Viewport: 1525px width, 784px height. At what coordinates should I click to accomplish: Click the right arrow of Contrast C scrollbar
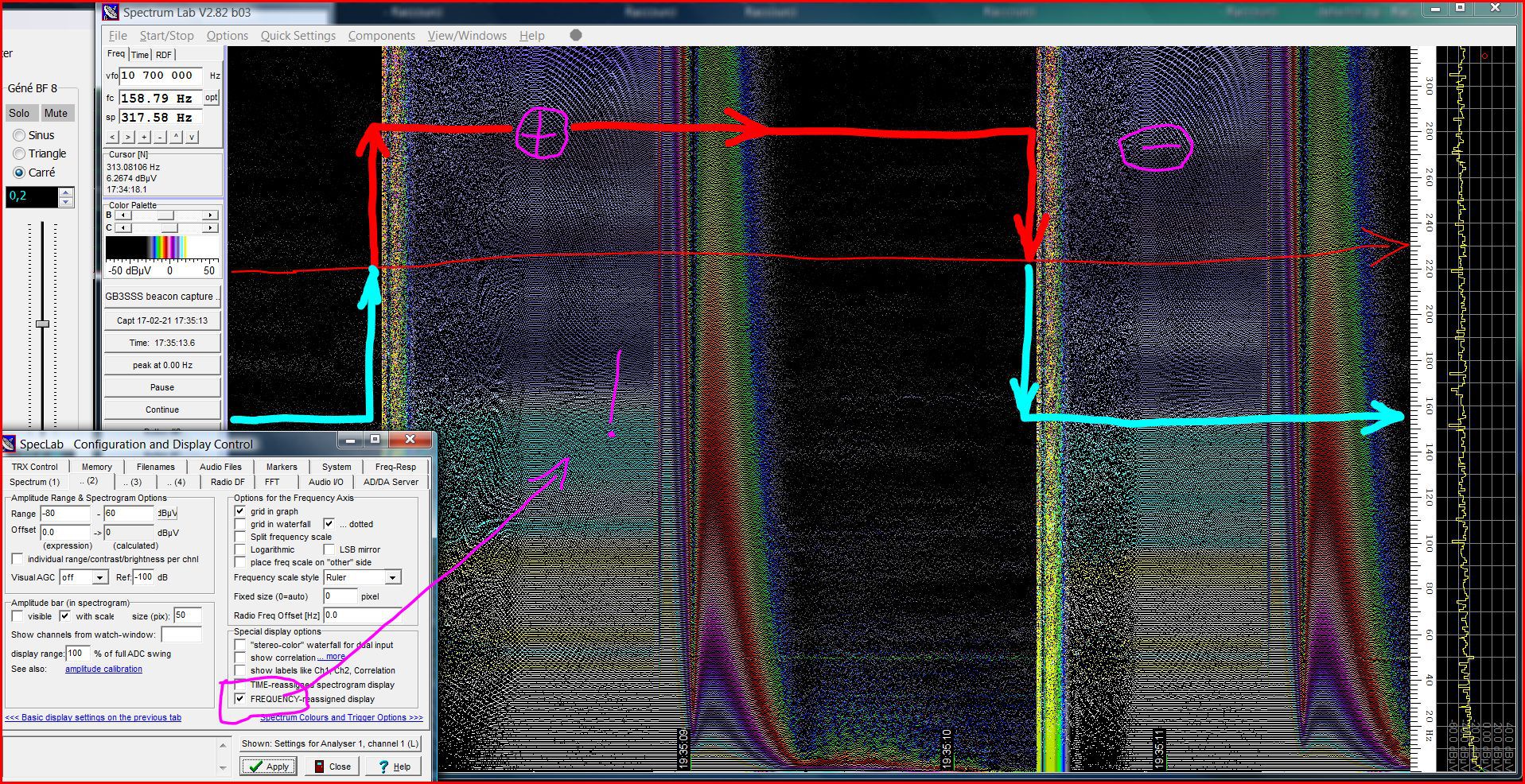[211, 228]
